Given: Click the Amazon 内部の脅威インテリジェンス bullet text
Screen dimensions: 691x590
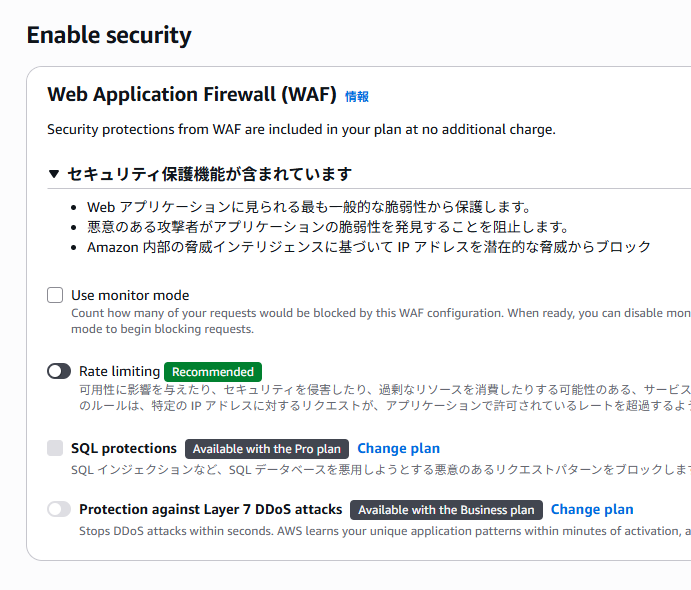Looking at the screenshot, I should tap(368, 246).
